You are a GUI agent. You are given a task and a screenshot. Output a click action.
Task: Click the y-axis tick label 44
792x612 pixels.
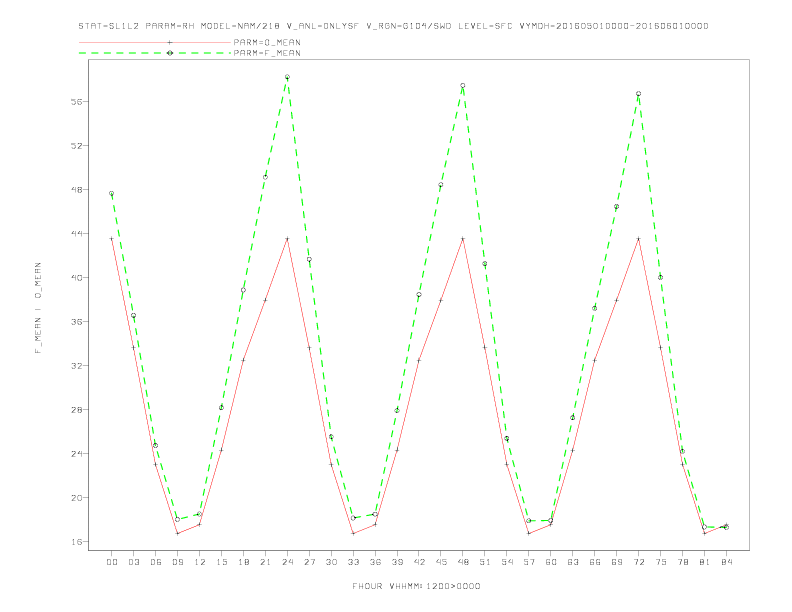(77, 234)
